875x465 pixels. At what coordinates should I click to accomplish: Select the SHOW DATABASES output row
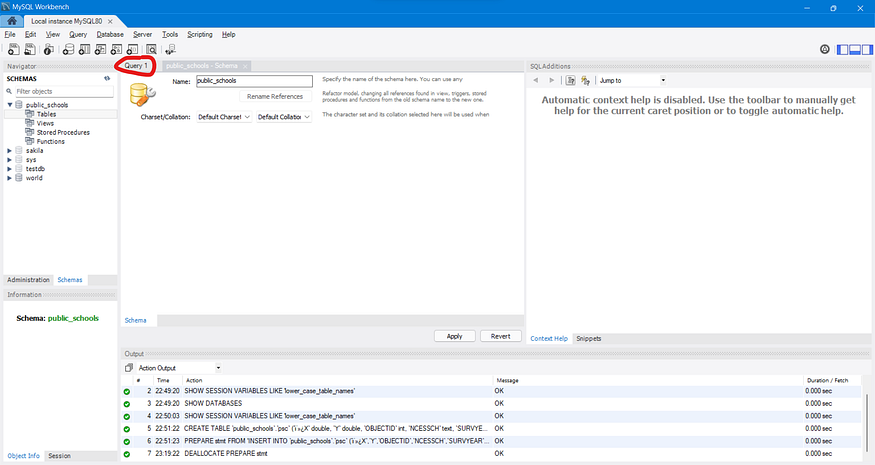491,403
